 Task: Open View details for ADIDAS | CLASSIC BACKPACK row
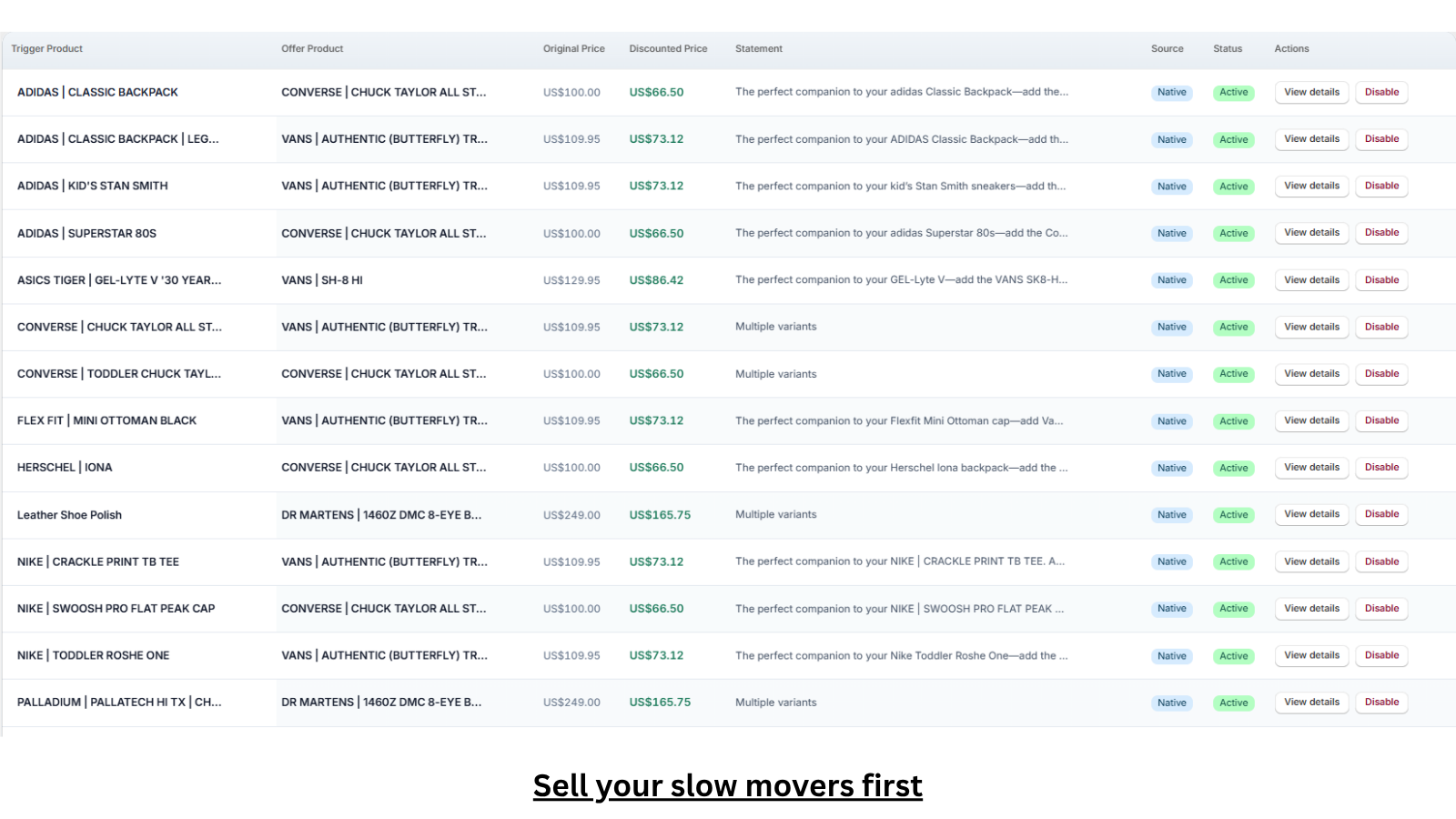tap(1311, 92)
